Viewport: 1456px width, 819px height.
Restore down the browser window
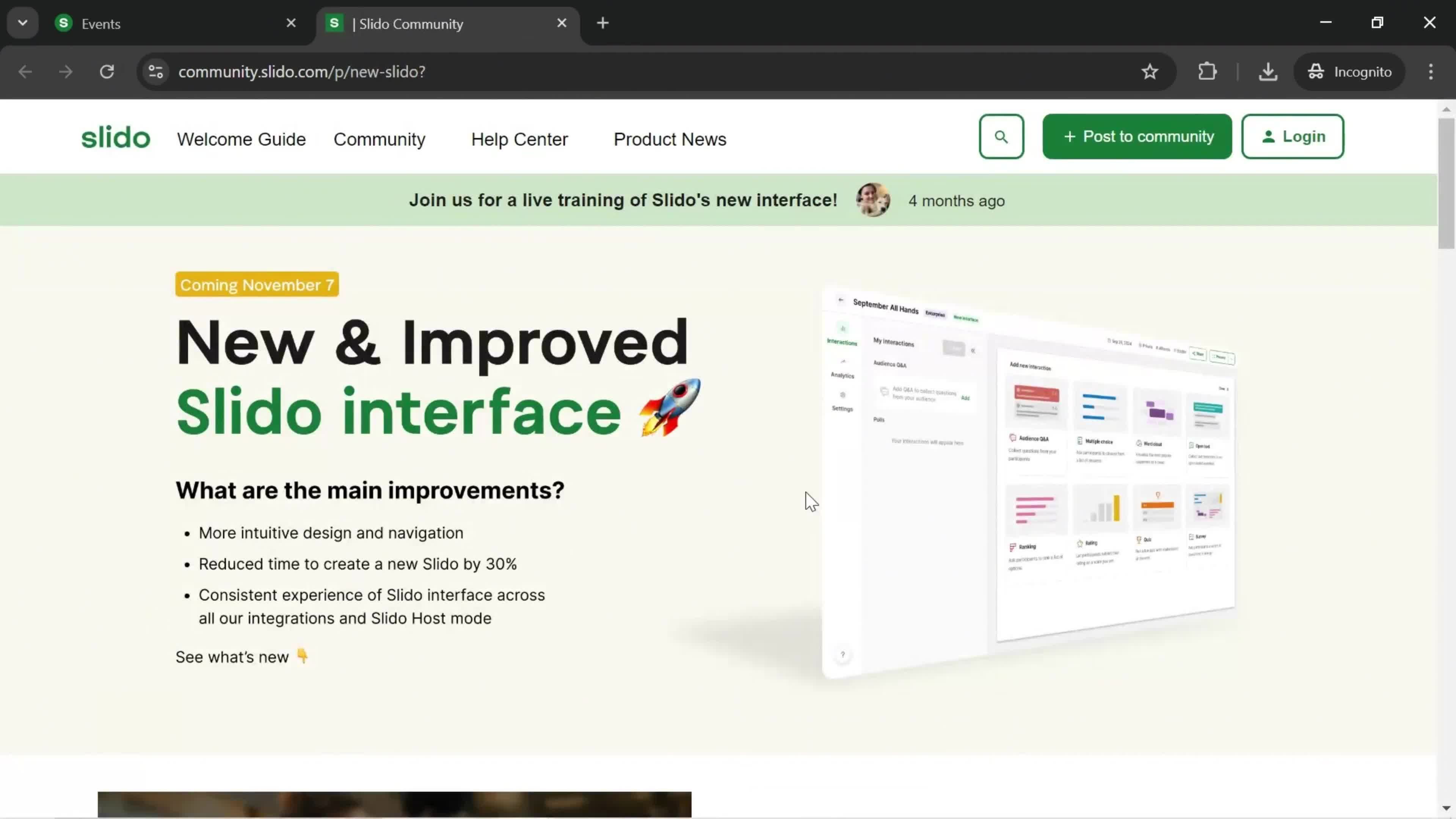(x=1378, y=23)
